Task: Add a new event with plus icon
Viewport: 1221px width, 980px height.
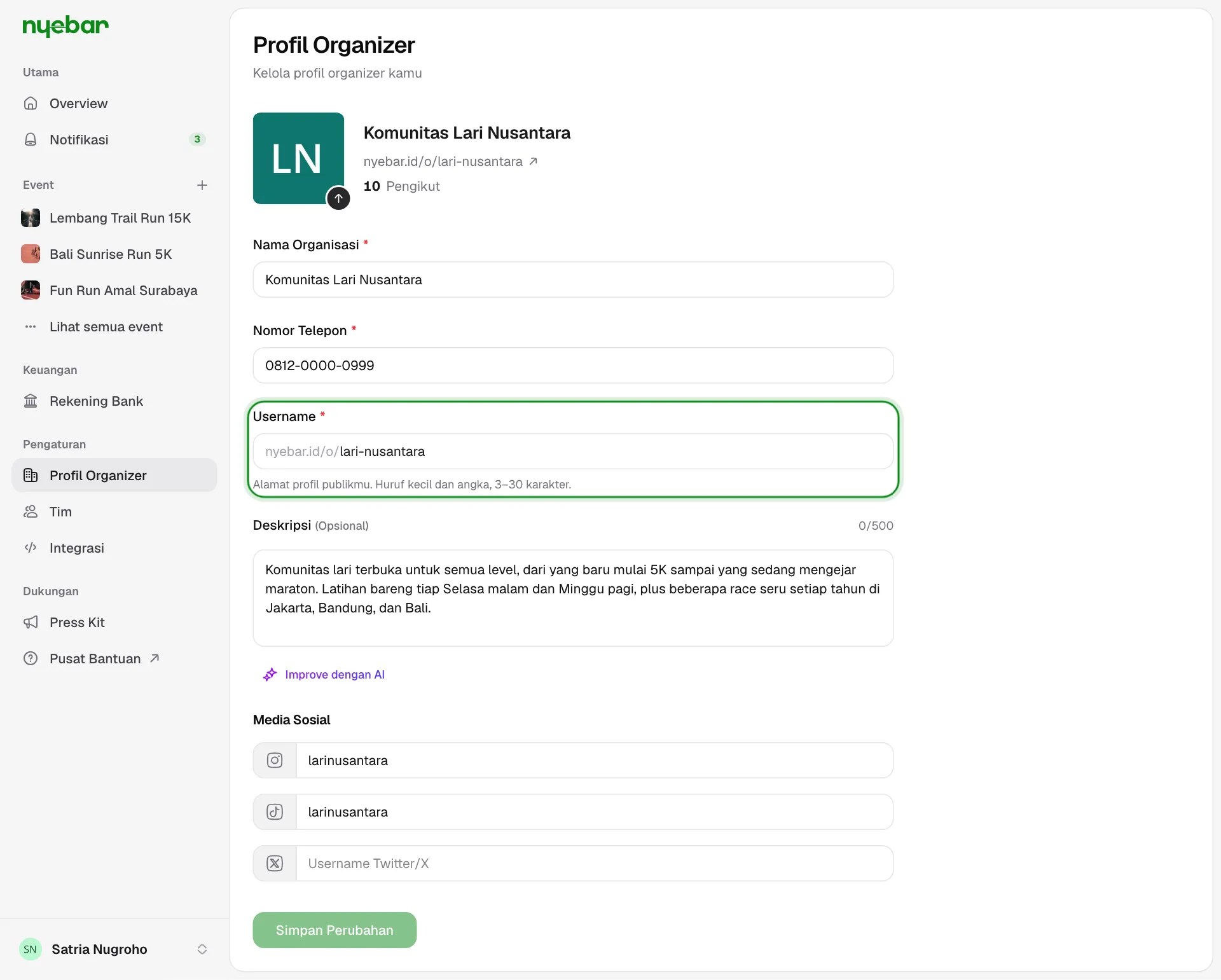Action: (202, 185)
